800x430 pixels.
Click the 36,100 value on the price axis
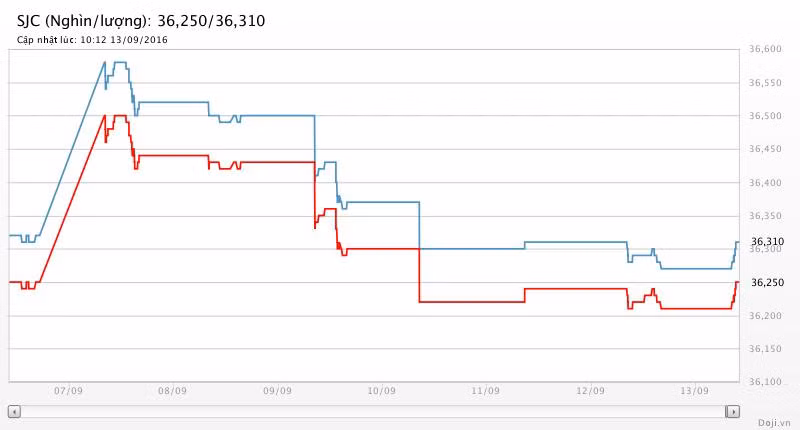(765, 382)
